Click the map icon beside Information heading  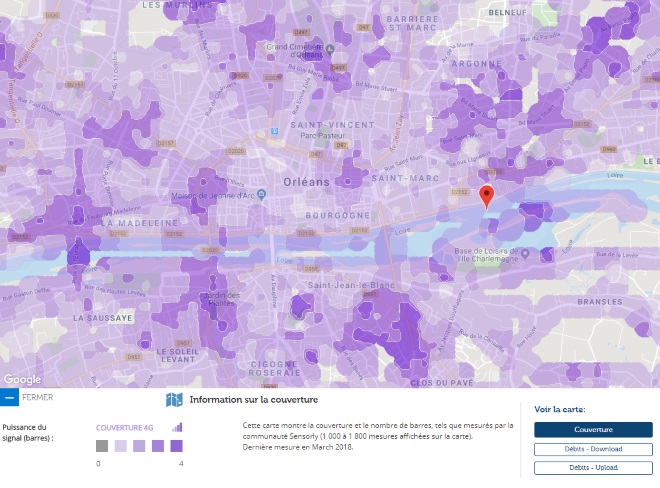[x=174, y=400]
